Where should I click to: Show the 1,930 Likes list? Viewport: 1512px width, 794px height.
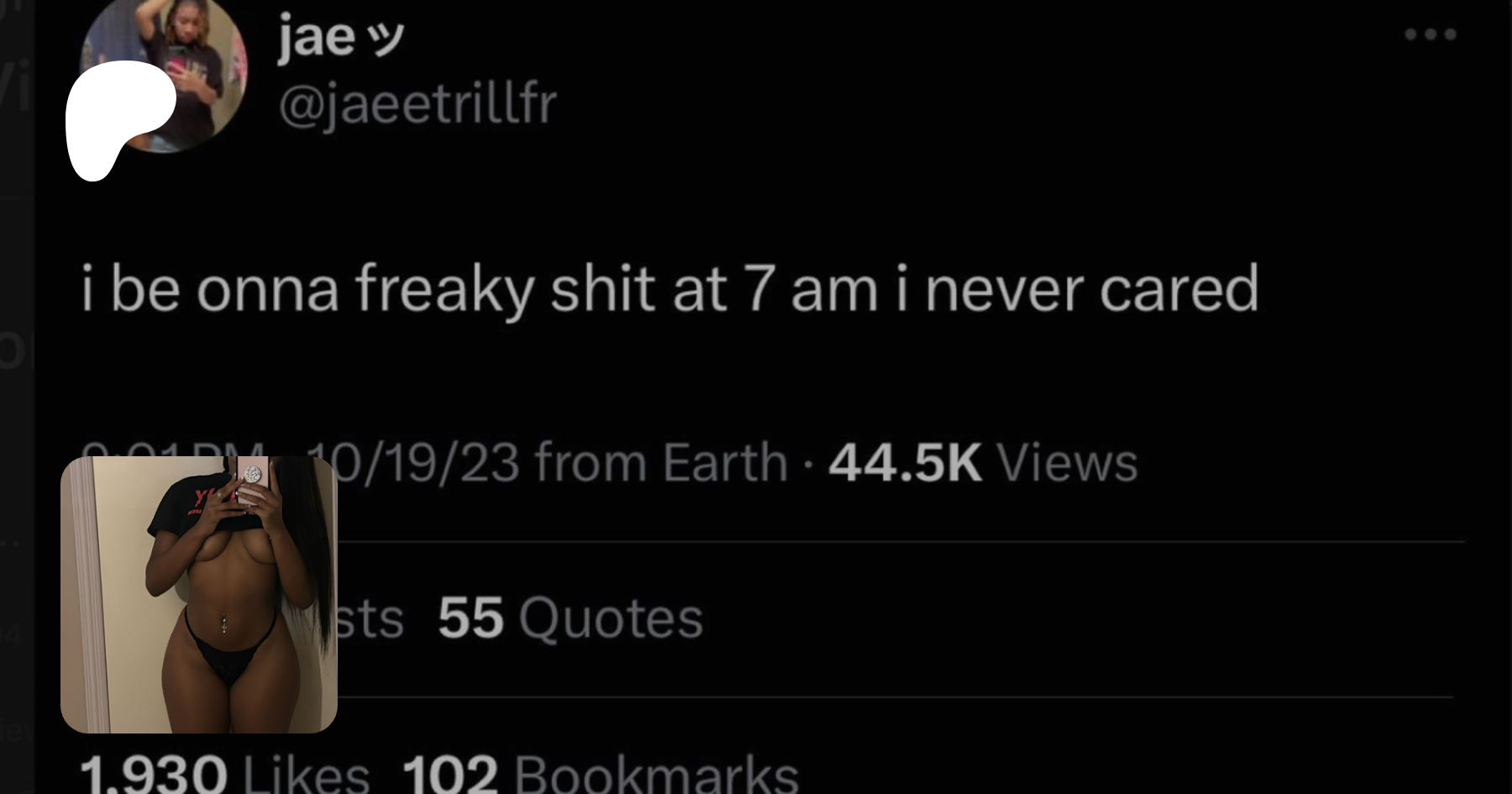tap(225, 773)
